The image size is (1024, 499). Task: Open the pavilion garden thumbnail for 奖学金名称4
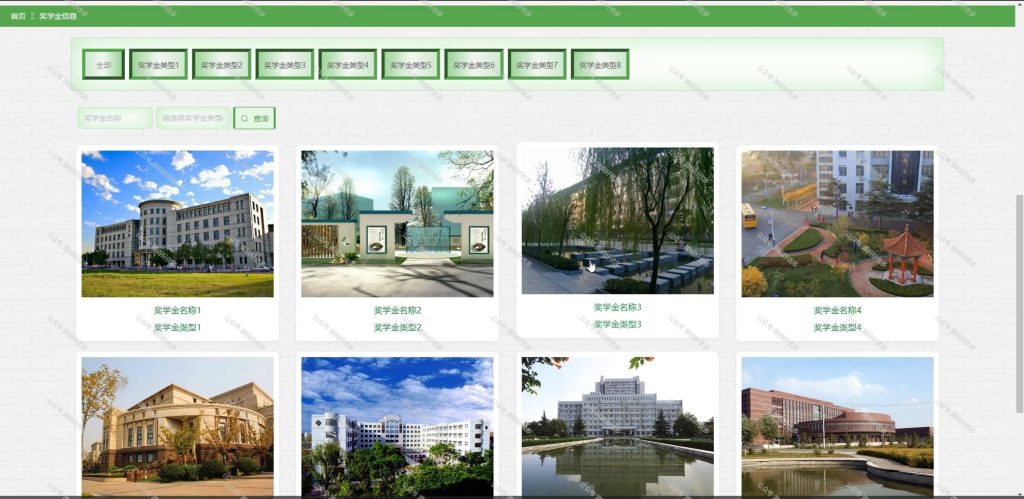pyautogui.click(x=837, y=224)
